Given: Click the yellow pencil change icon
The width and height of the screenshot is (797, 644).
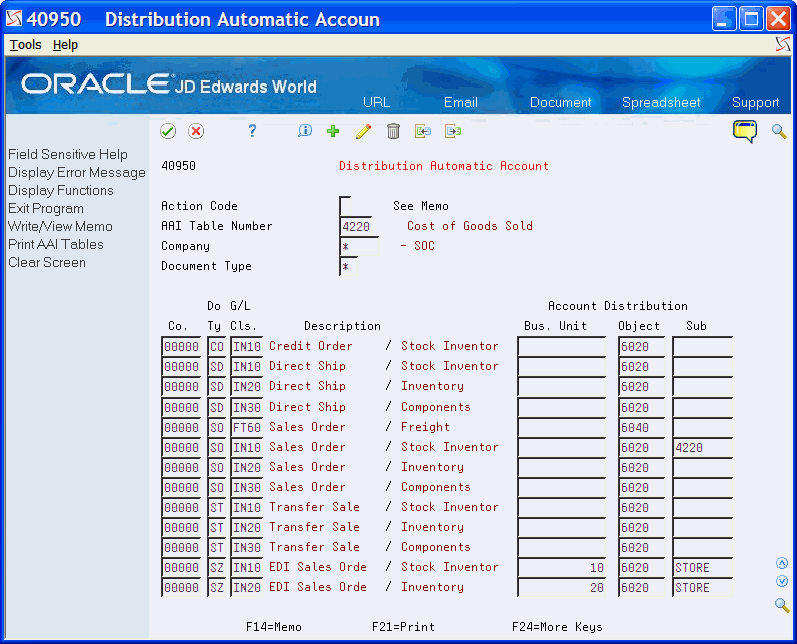Looking at the screenshot, I should coord(363,131).
